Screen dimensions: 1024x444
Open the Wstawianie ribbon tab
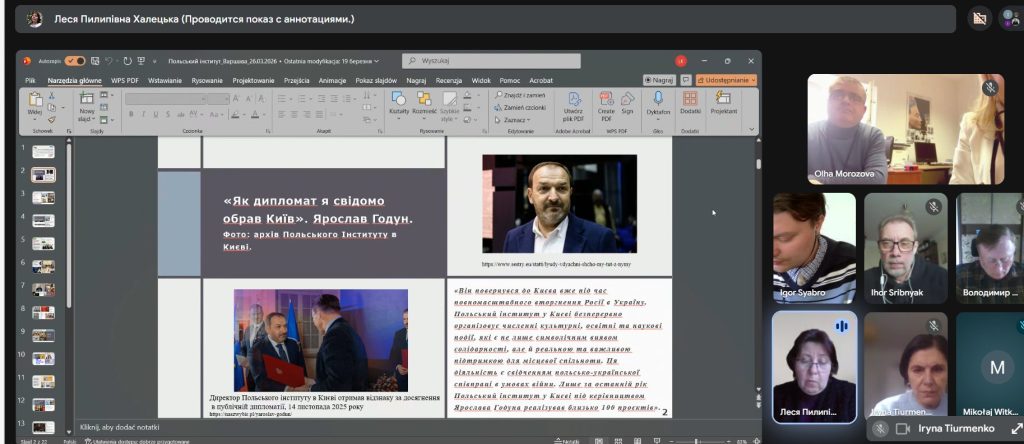[x=167, y=80]
